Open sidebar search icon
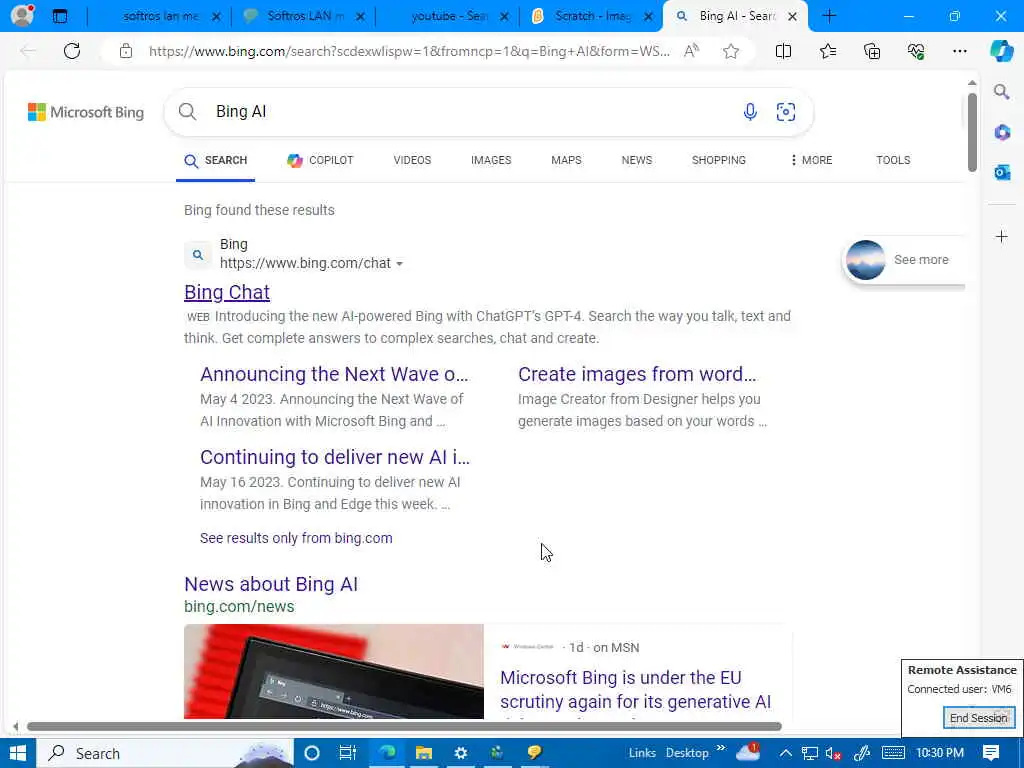Screen dimensions: 1024x768 pyautogui.click(x=1002, y=92)
